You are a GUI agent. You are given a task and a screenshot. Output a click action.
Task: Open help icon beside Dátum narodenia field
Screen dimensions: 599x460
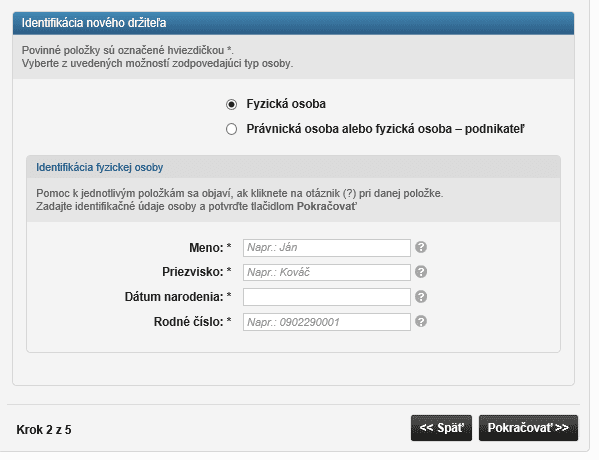[x=421, y=296]
